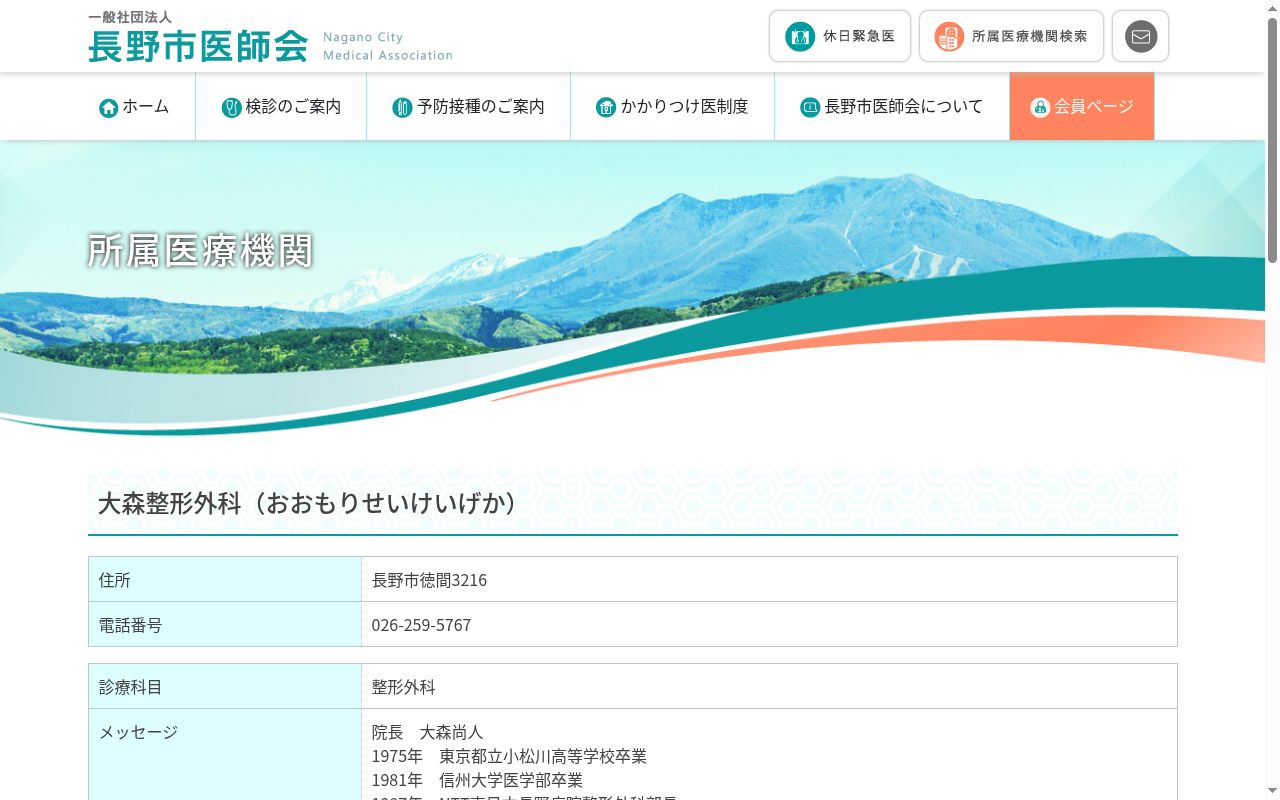This screenshot has width=1280, height=800.
Task: Click the 1981年 信州大学医学部卒業 line
Action: click(x=477, y=780)
